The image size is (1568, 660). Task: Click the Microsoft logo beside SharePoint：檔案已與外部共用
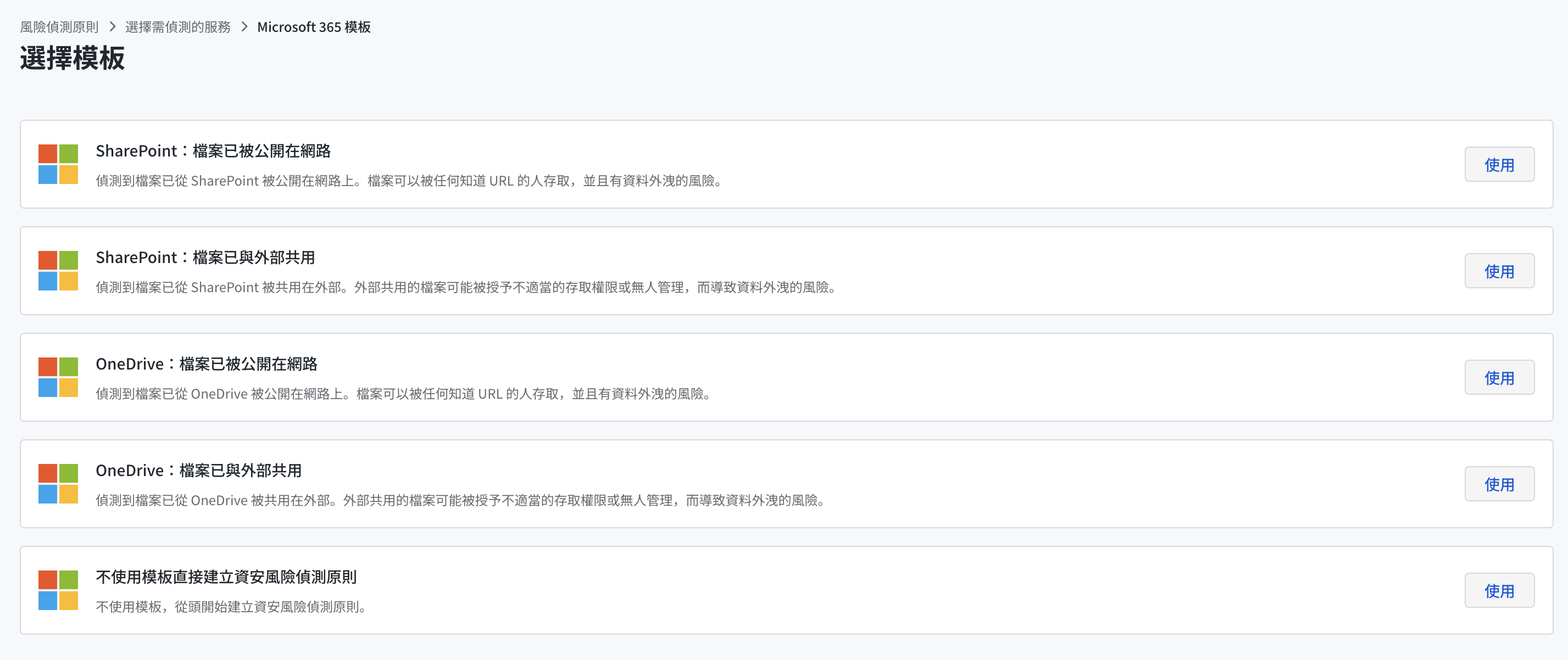coord(58,271)
